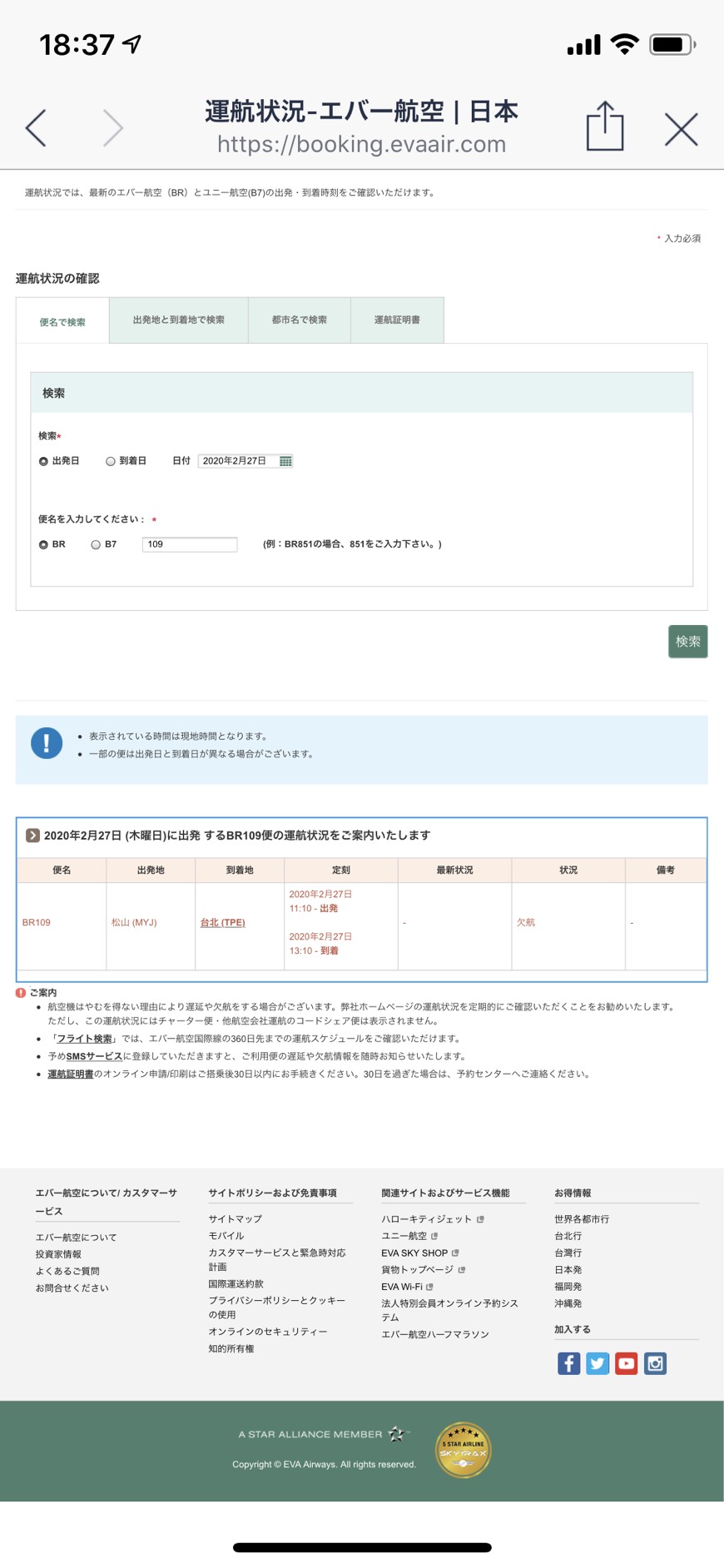
Task: Select the 出発日 radio button
Action: (x=43, y=461)
